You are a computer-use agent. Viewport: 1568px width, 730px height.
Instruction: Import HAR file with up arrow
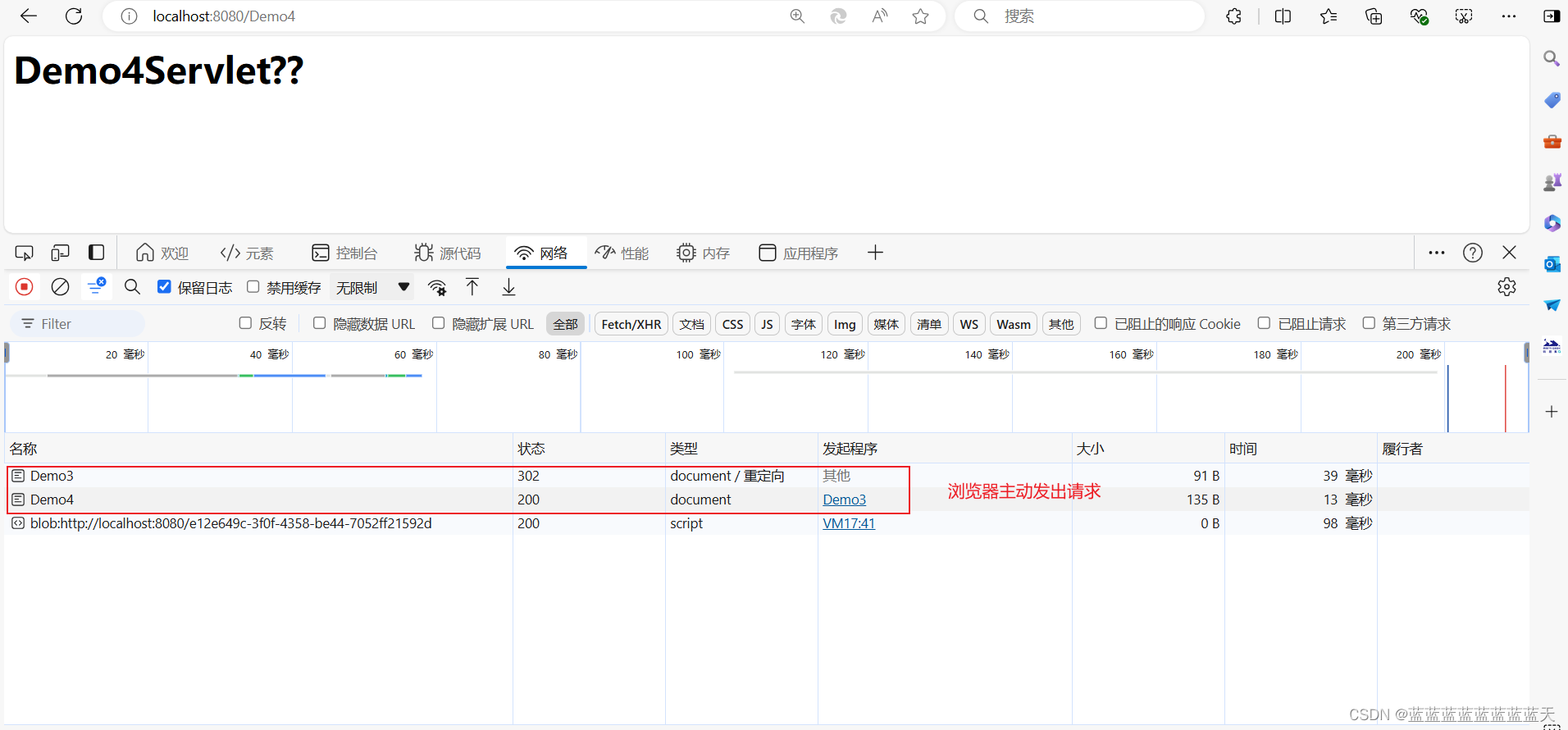(472, 286)
